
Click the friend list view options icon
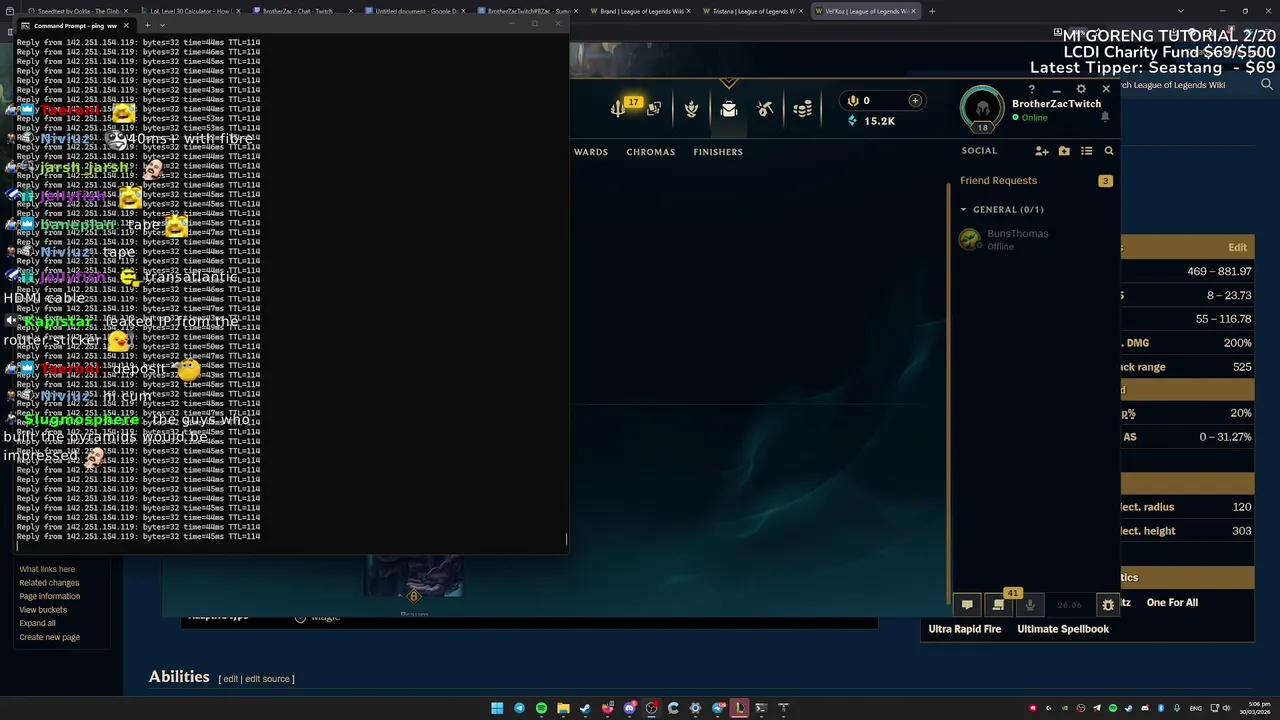1086,151
